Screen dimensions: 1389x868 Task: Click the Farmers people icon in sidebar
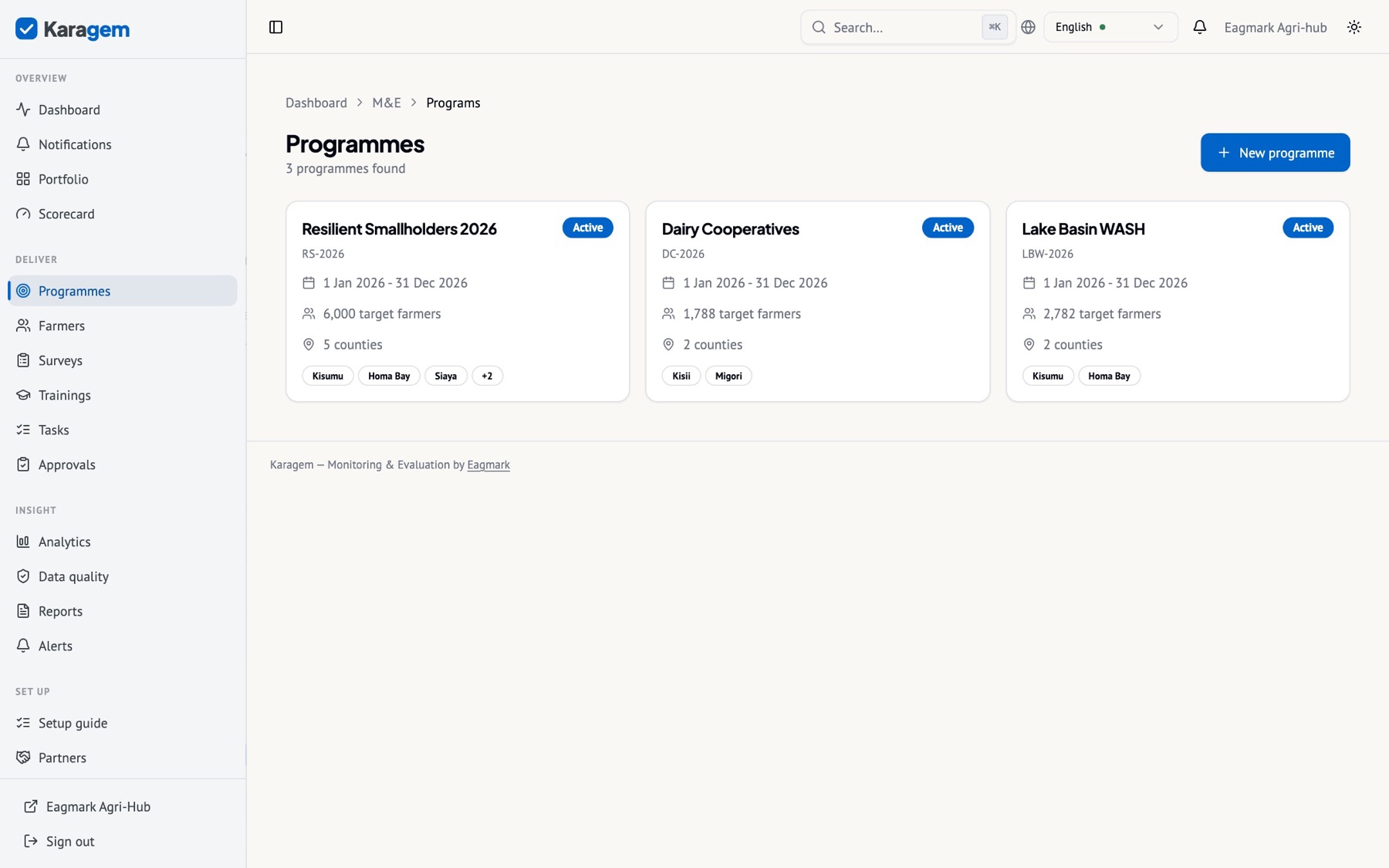(x=23, y=326)
